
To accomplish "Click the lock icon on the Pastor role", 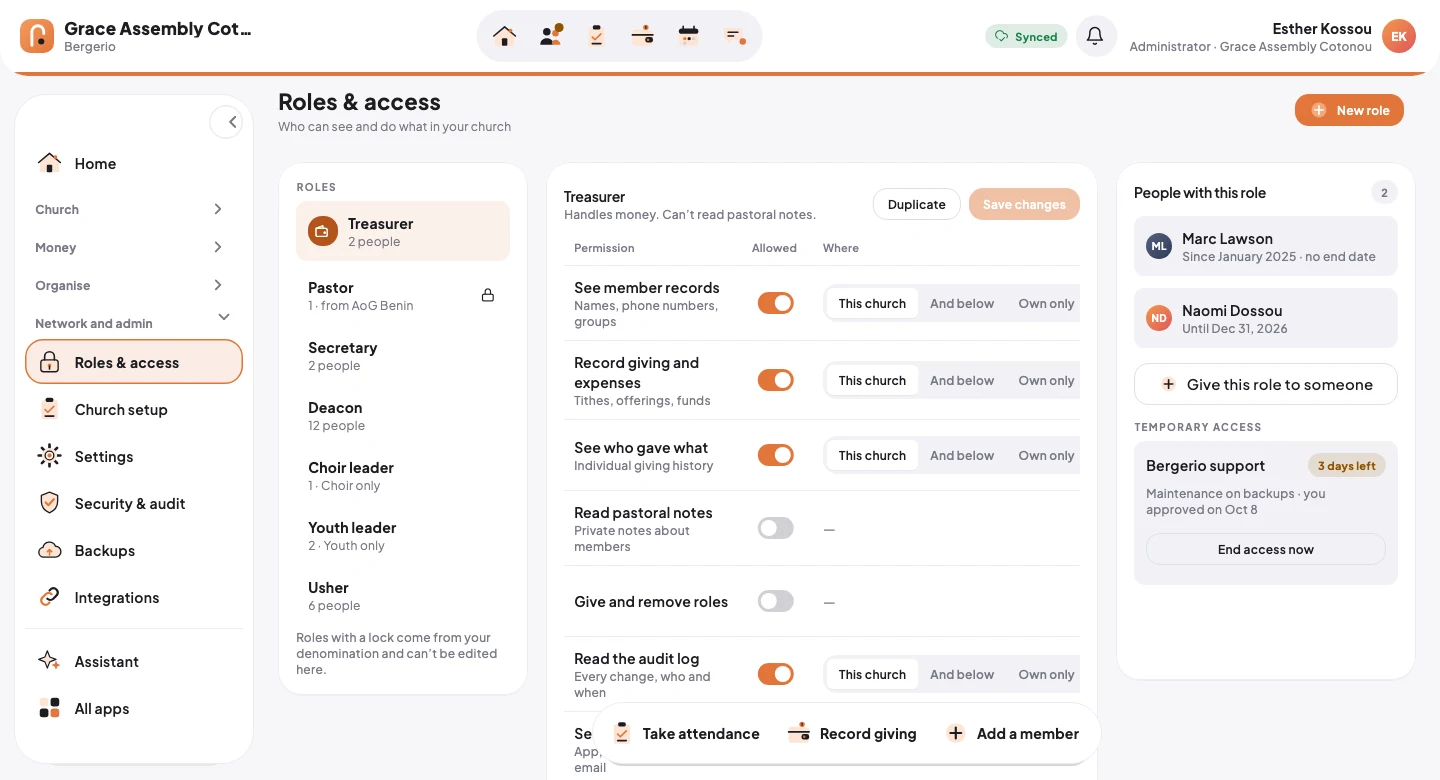I will [x=488, y=295].
